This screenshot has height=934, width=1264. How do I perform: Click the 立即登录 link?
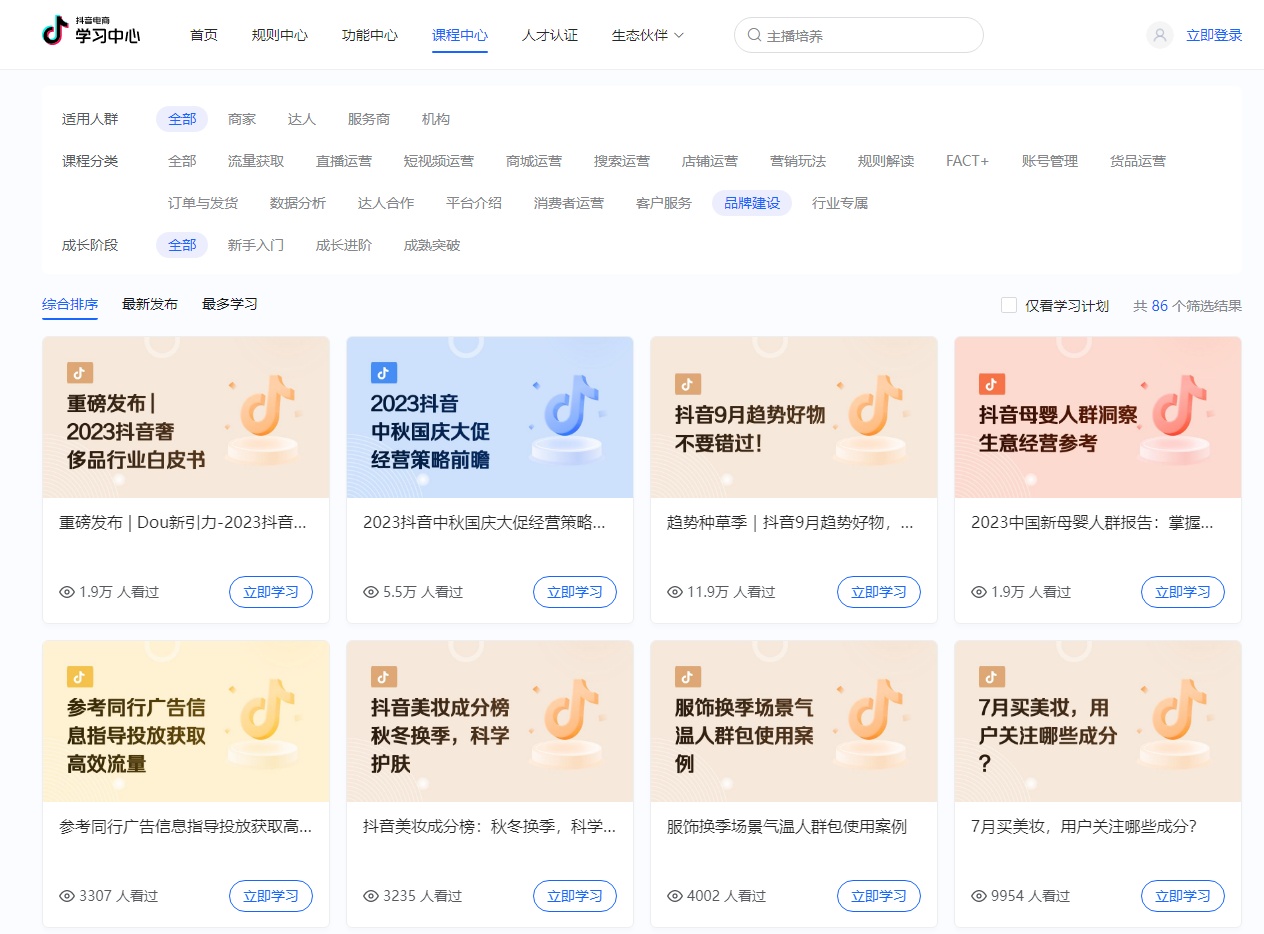click(x=1214, y=35)
